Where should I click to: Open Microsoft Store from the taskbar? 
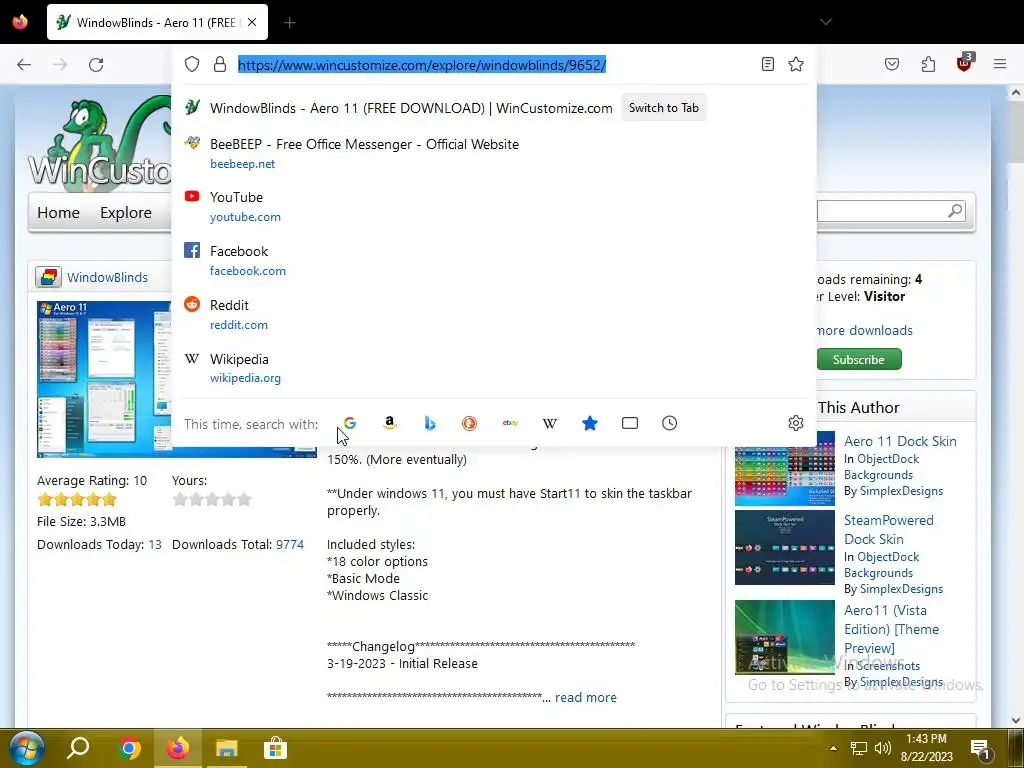click(276, 748)
